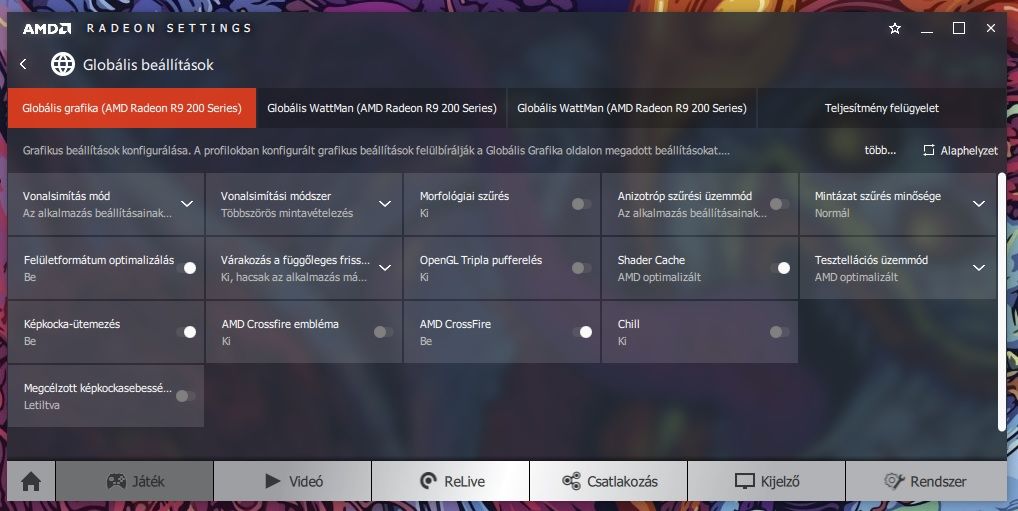Click the RADEON SETTINGS title text
The width and height of the screenshot is (1018, 511).
click(x=169, y=29)
